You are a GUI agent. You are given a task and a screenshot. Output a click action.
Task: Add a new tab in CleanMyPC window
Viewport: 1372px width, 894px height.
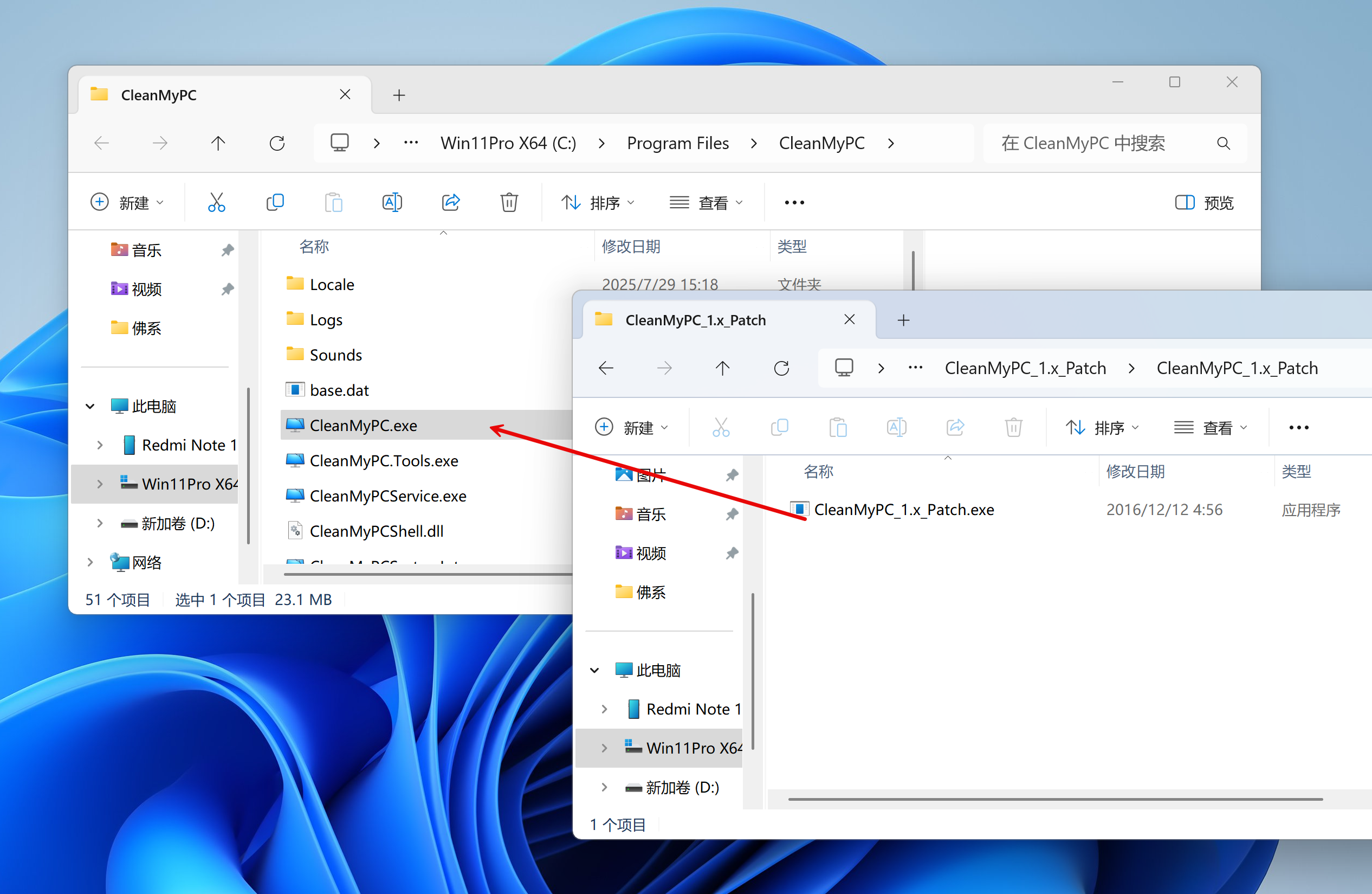pyautogui.click(x=399, y=95)
